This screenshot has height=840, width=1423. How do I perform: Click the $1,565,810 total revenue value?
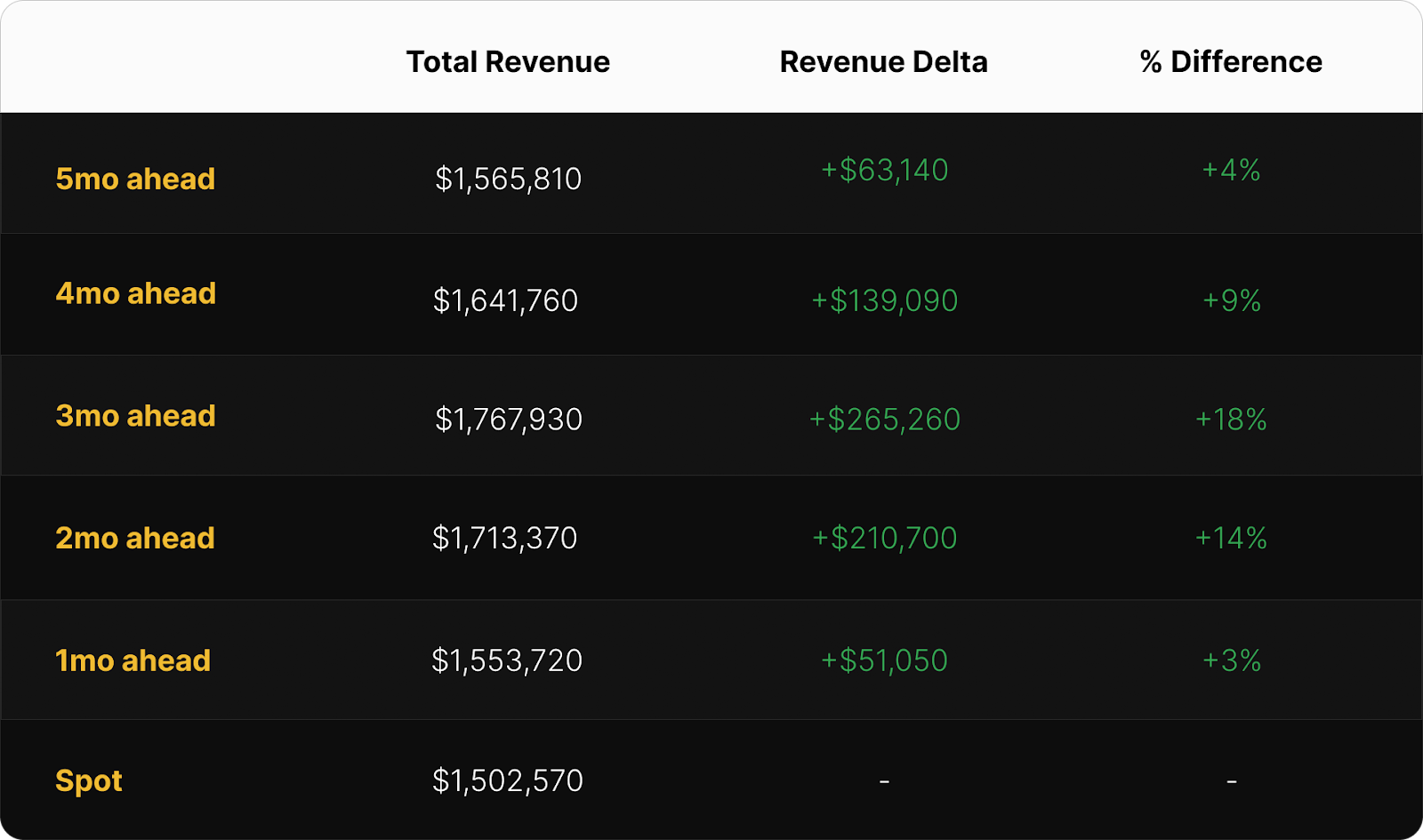click(x=508, y=179)
